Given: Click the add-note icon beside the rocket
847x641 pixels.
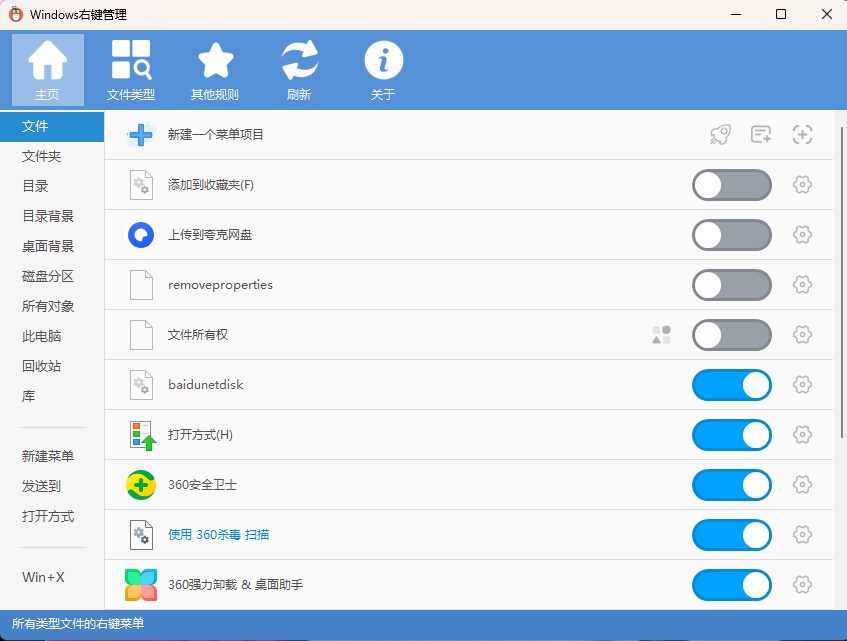Looking at the screenshot, I should pos(761,134).
